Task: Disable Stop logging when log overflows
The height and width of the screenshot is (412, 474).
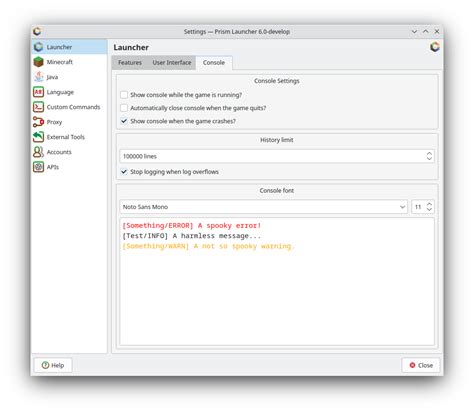Action: pos(124,172)
